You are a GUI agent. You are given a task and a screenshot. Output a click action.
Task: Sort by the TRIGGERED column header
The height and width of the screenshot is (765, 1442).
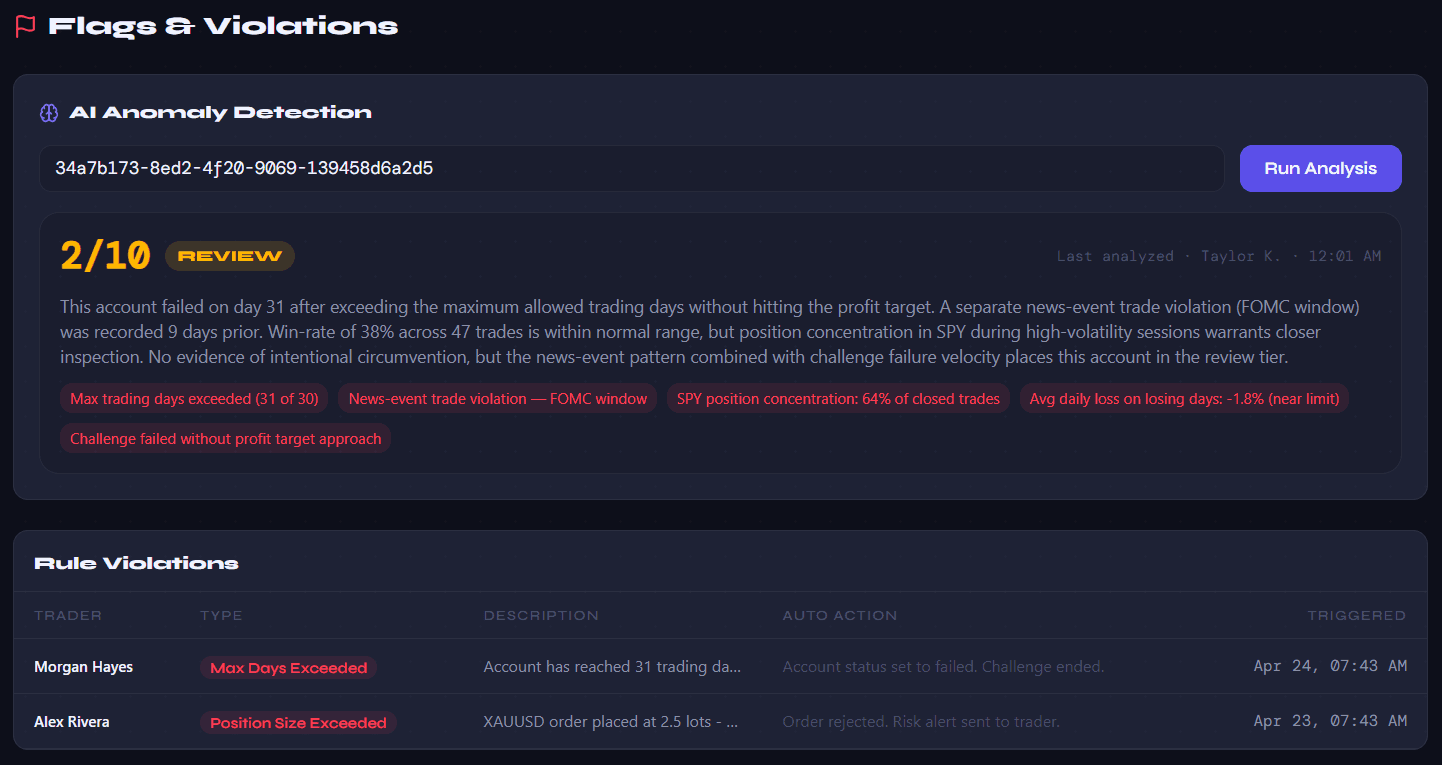(x=1356, y=616)
